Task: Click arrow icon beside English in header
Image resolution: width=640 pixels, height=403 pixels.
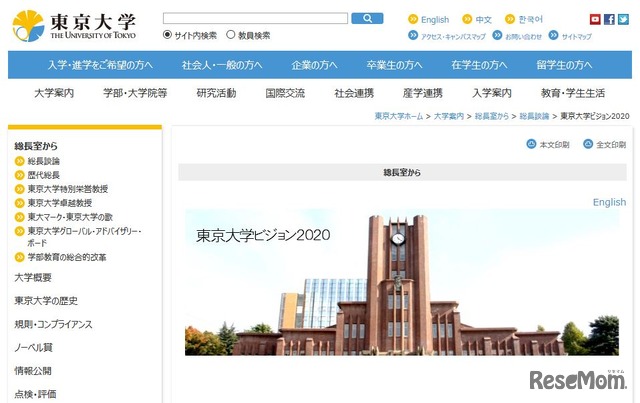Action: click(413, 19)
